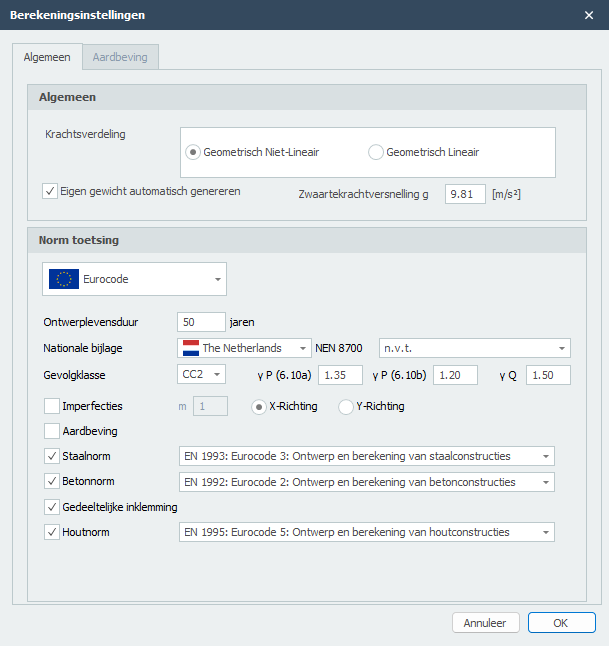Disable Gedeeltelijke inklemming checkbox
This screenshot has width=609, height=646.
(x=52, y=507)
